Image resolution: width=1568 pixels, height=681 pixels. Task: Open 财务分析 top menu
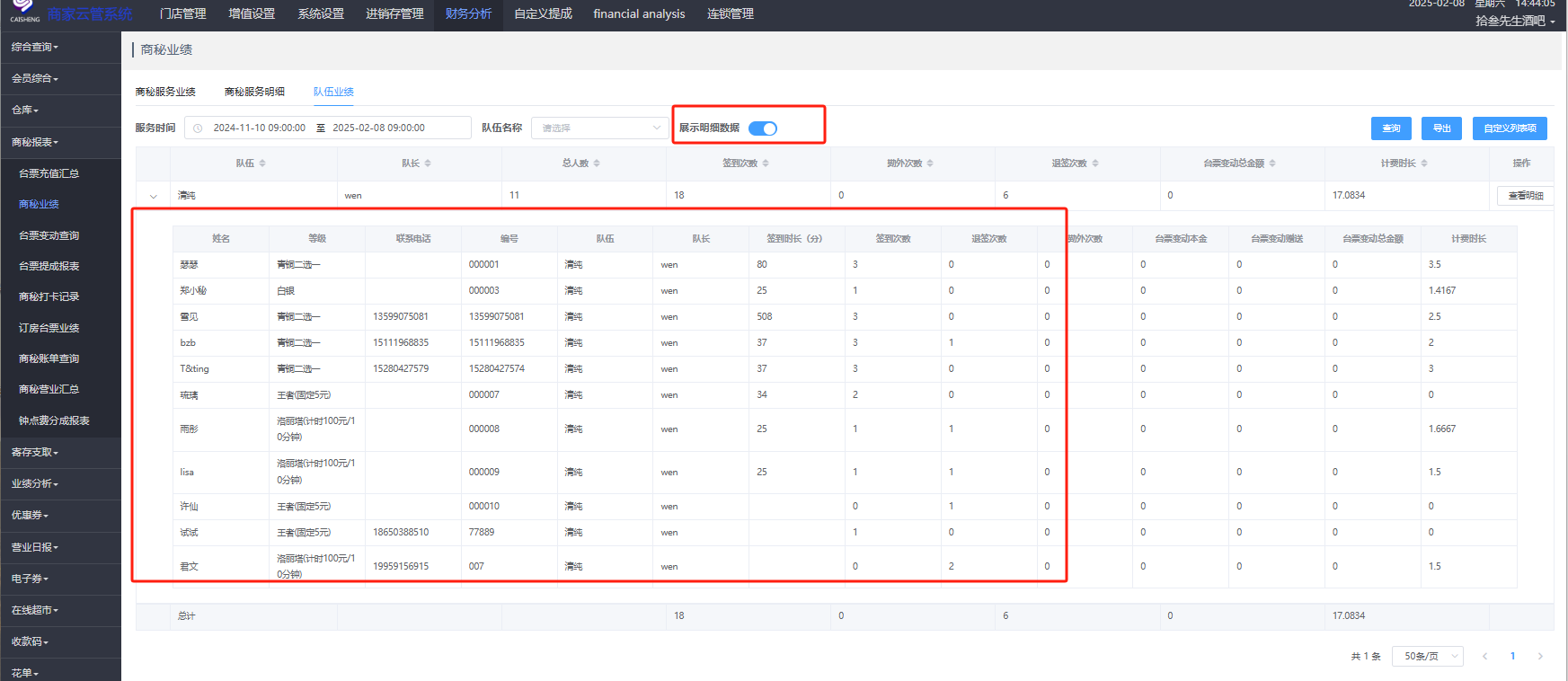click(468, 14)
